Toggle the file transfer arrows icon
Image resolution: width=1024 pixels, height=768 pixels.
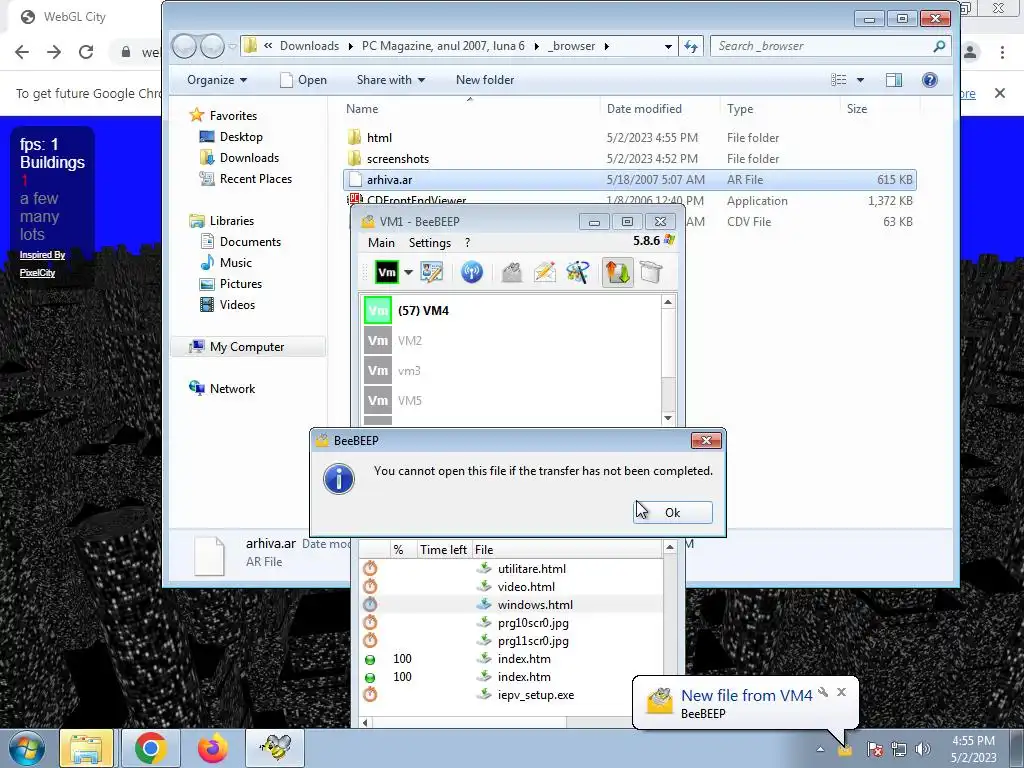click(x=617, y=272)
